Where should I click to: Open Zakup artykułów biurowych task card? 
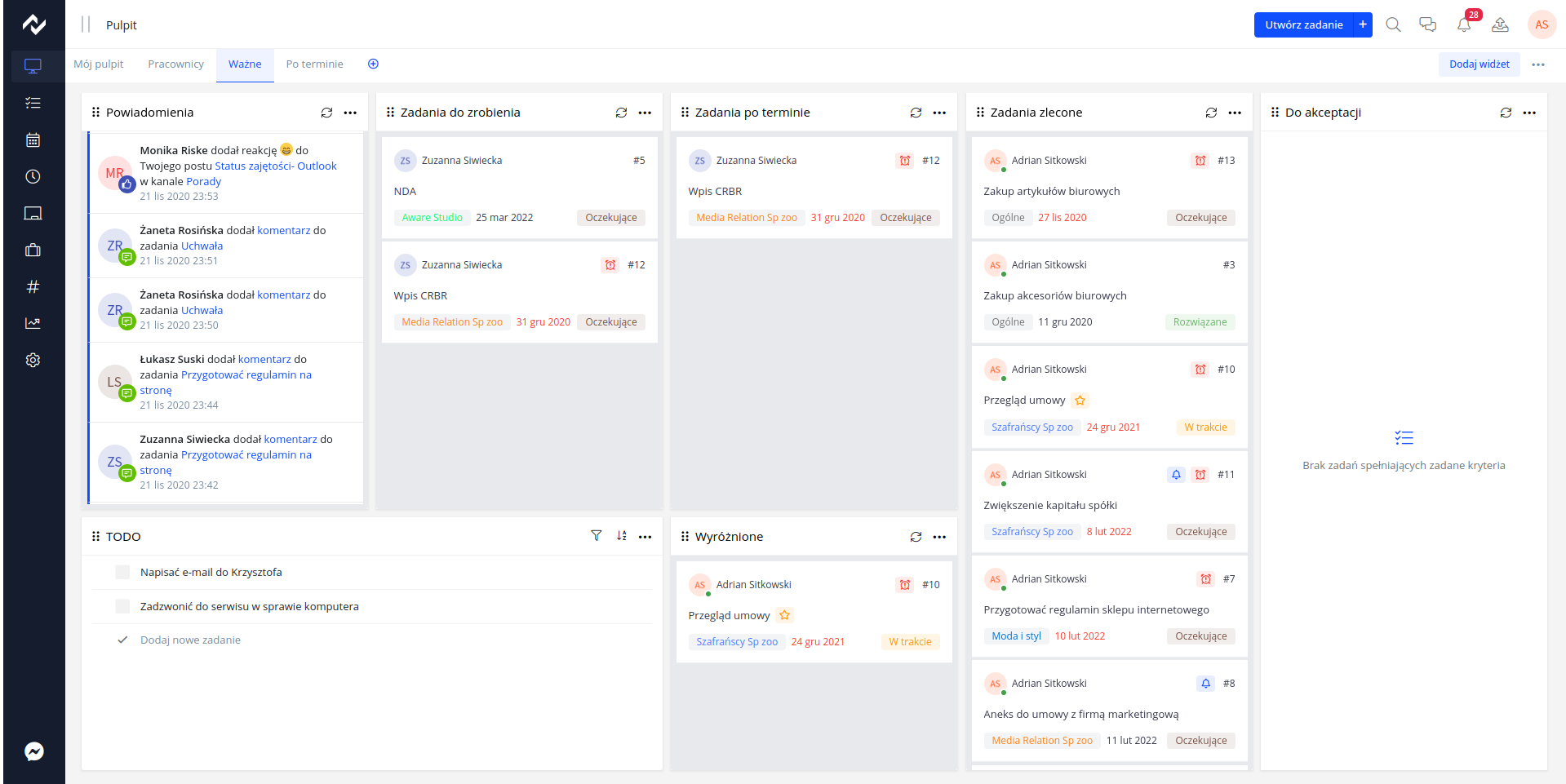1109,188
